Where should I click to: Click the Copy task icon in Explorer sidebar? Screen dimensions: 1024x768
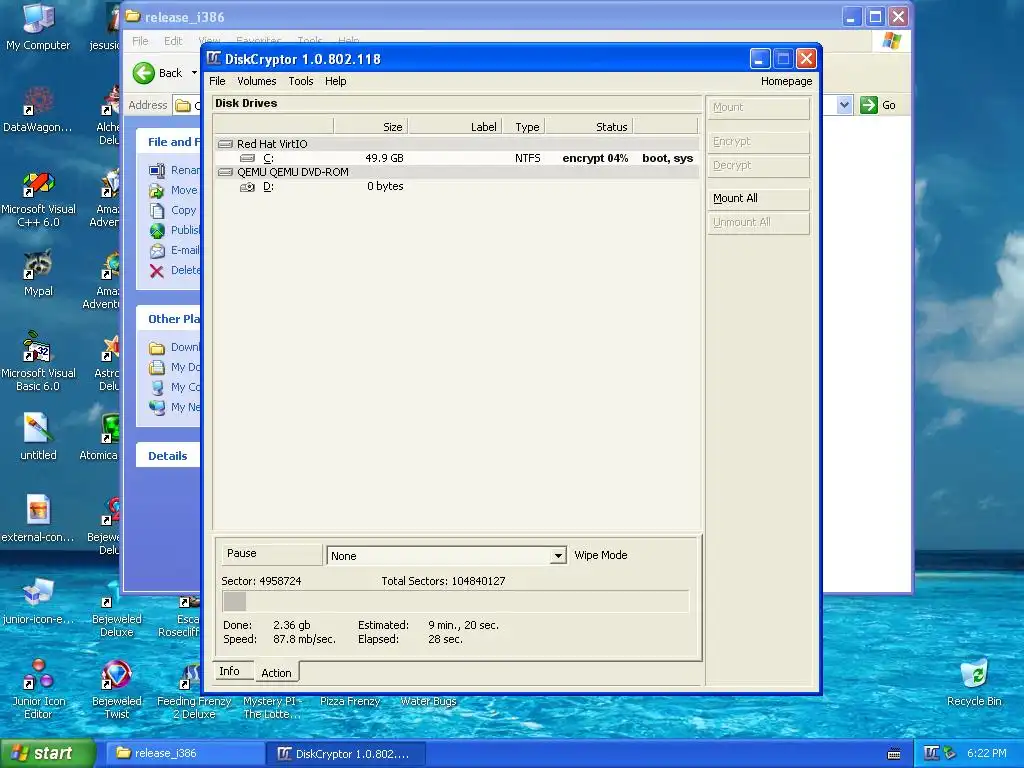pyautogui.click(x=157, y=210)
